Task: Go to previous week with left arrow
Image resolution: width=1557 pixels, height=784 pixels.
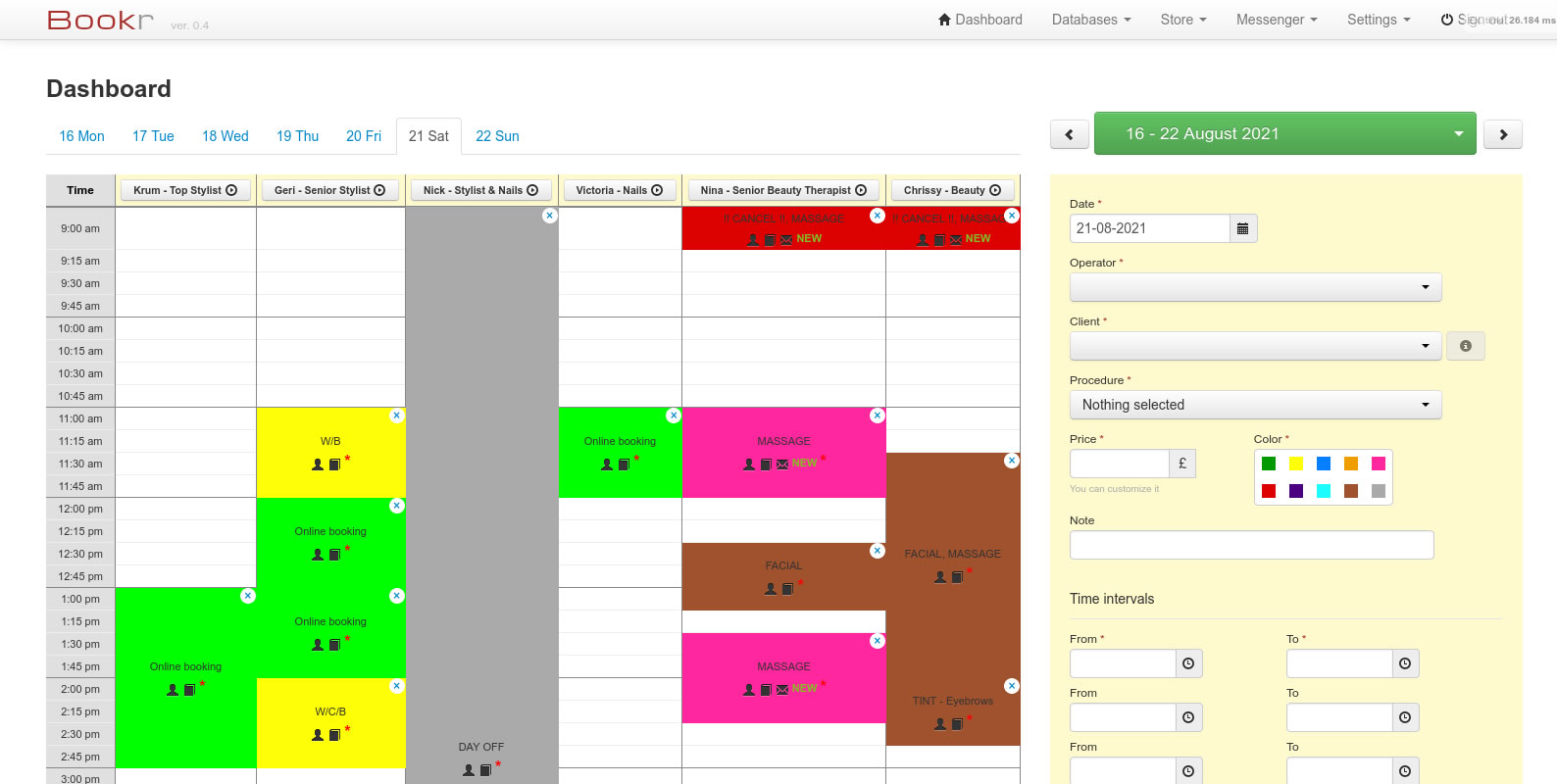Action: (1070, 134)
